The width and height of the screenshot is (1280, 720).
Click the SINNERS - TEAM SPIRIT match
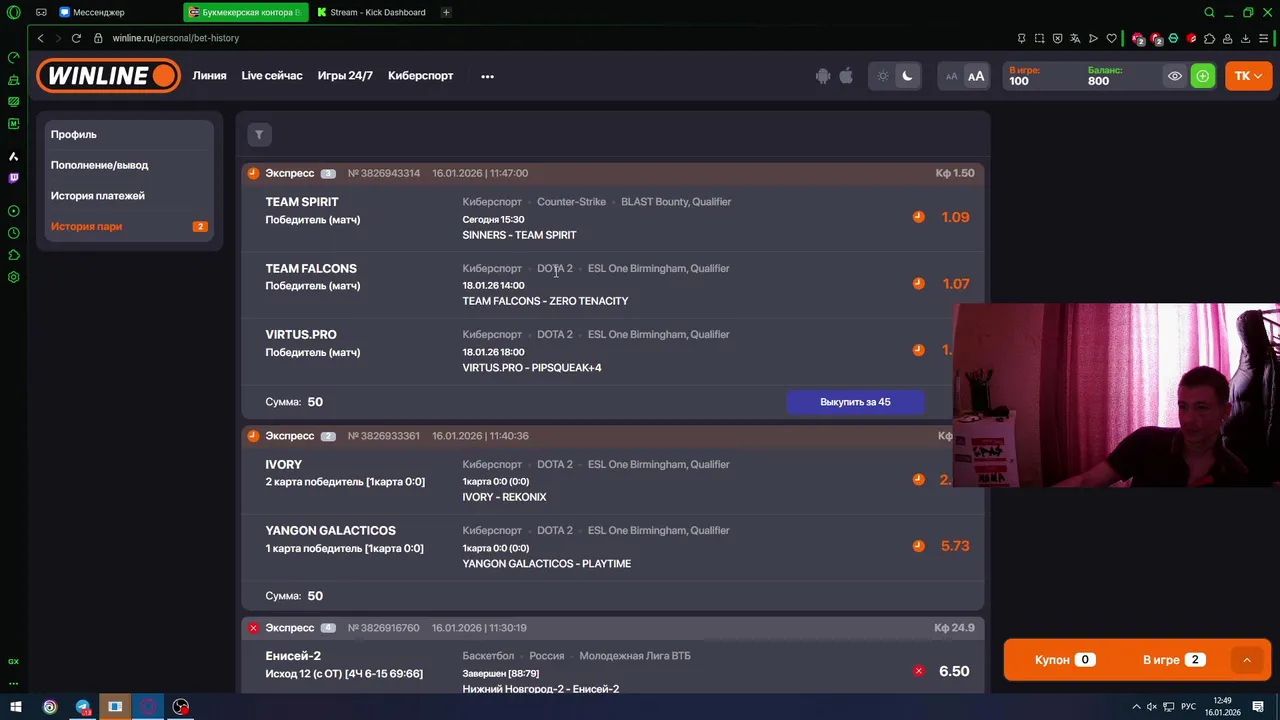pos(519,235)
